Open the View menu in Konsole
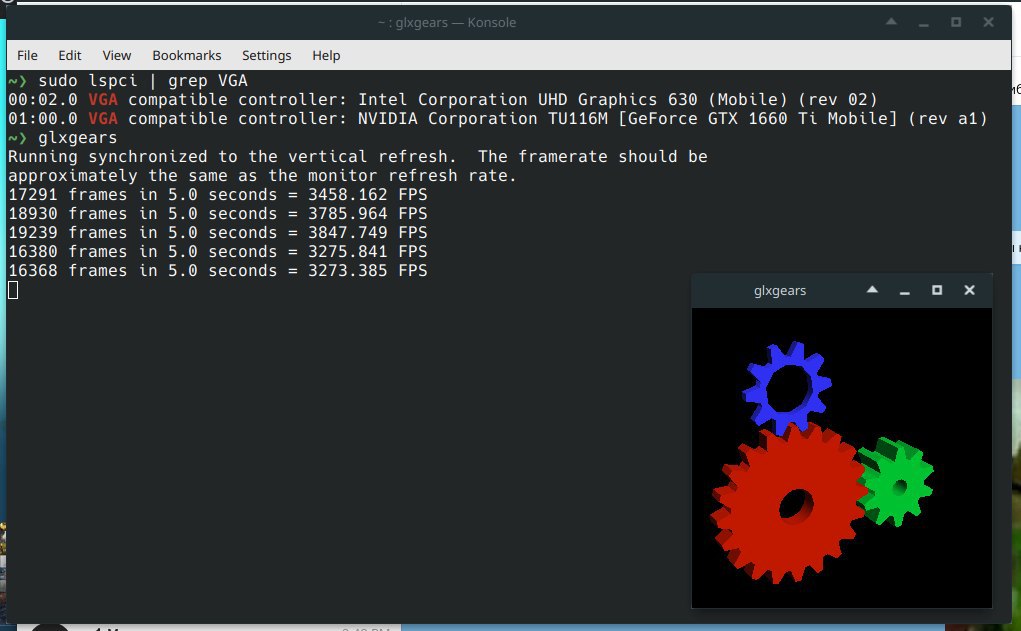The width and height of the screenshot is (1021, 631). click(117, 55)
